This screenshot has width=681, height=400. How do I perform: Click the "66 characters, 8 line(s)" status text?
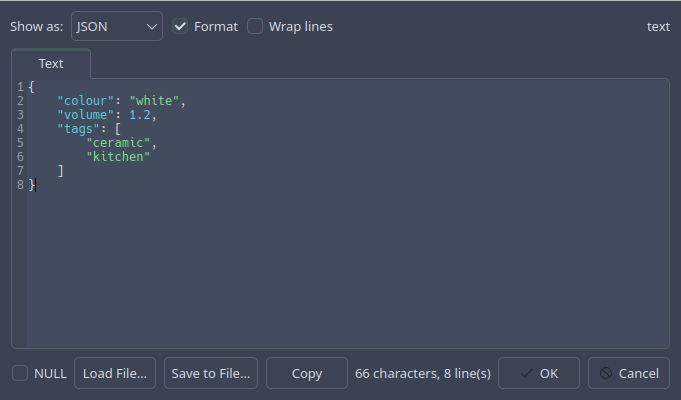tap(423, 374)
